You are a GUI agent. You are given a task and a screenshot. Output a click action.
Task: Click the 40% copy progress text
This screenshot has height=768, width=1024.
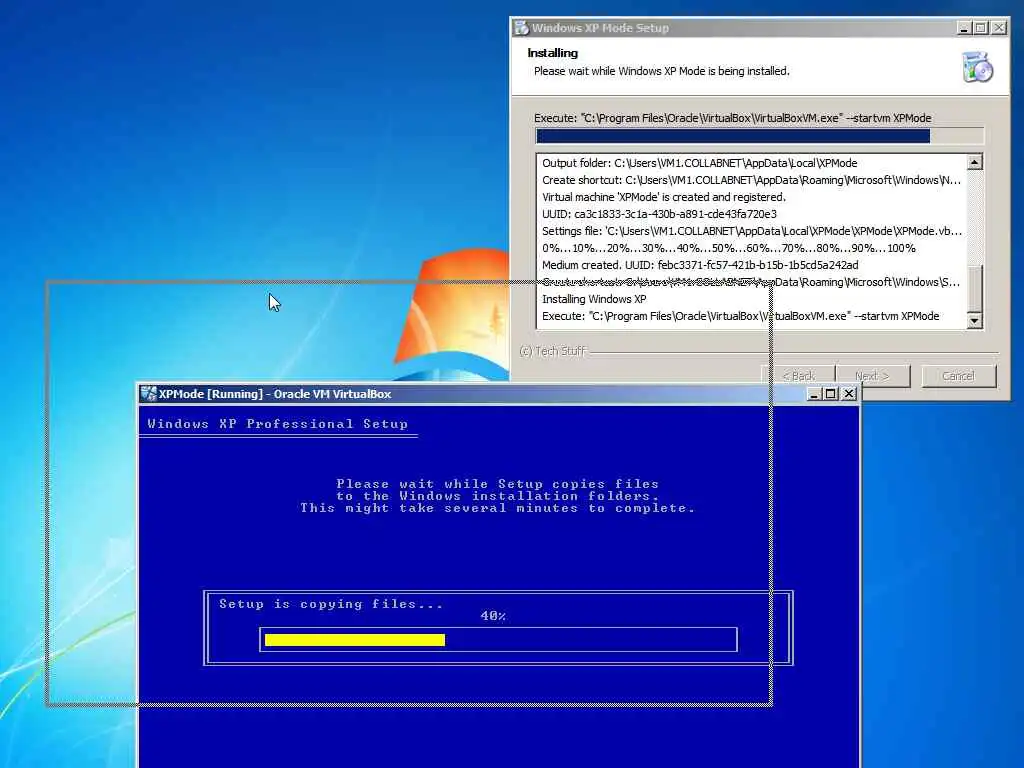click(493, 616)
